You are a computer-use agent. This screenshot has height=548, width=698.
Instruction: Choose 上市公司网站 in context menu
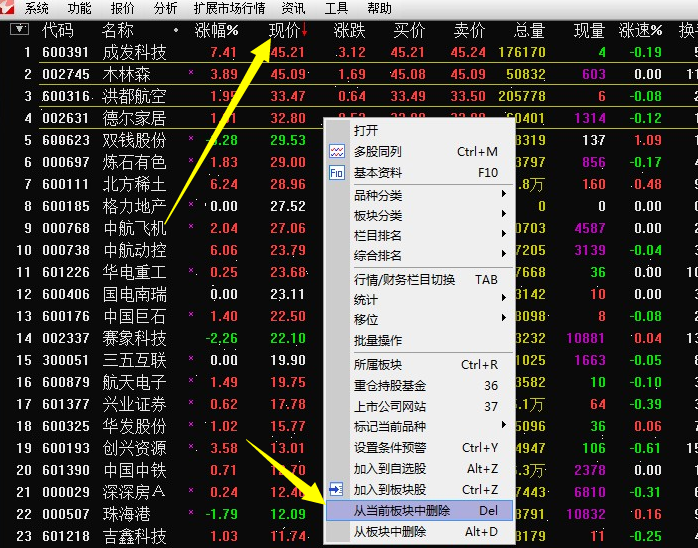pos(419,406)
